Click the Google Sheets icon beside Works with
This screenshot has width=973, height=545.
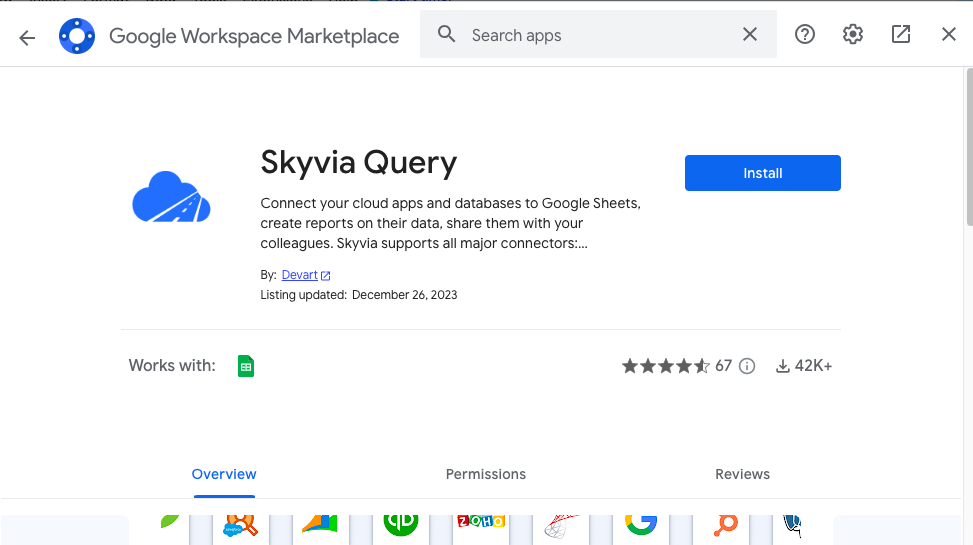(246, 366)
